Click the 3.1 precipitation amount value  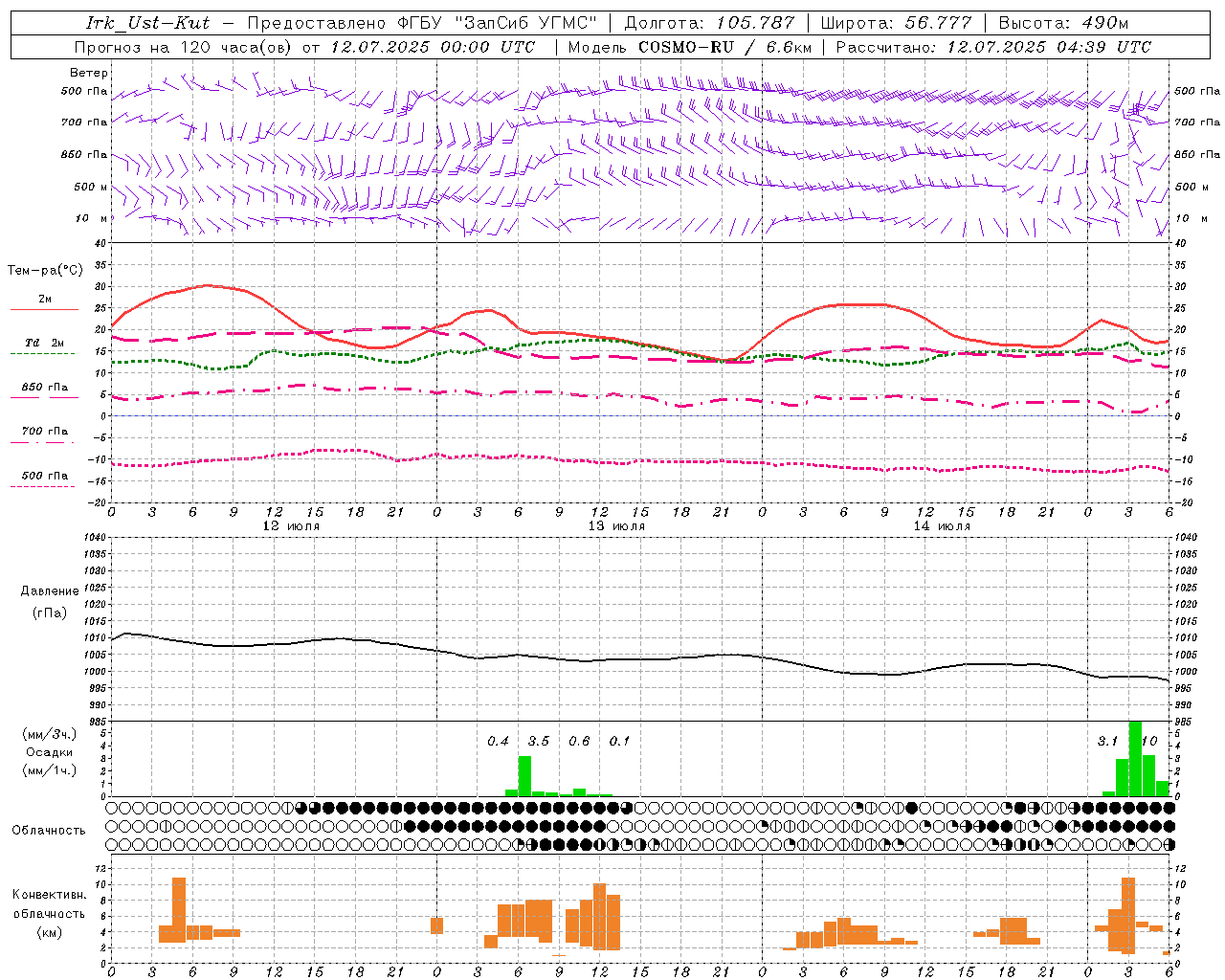coord(1107,741)
